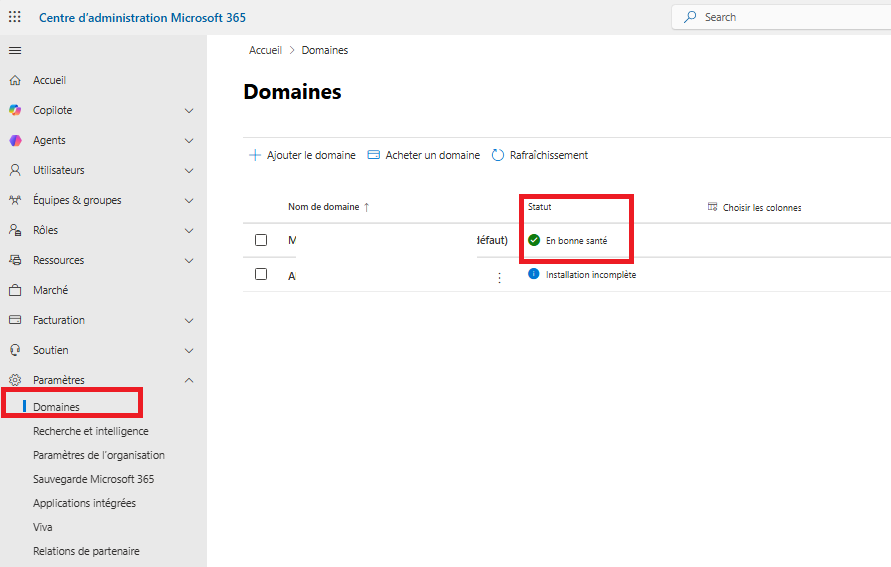Expand the Ressources chevron
Screen dimensions: 891x567
coord(189,261)
